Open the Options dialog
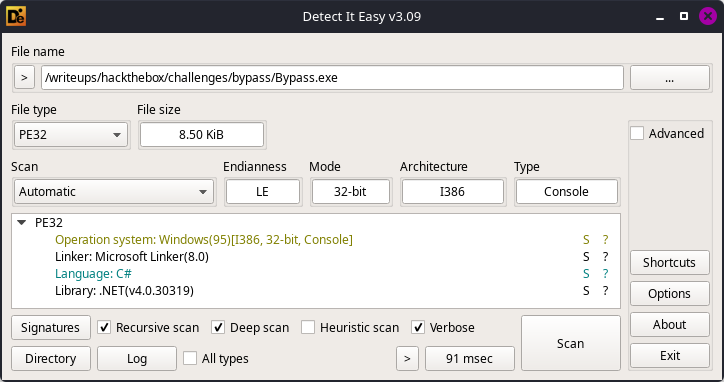 [670, 293]
